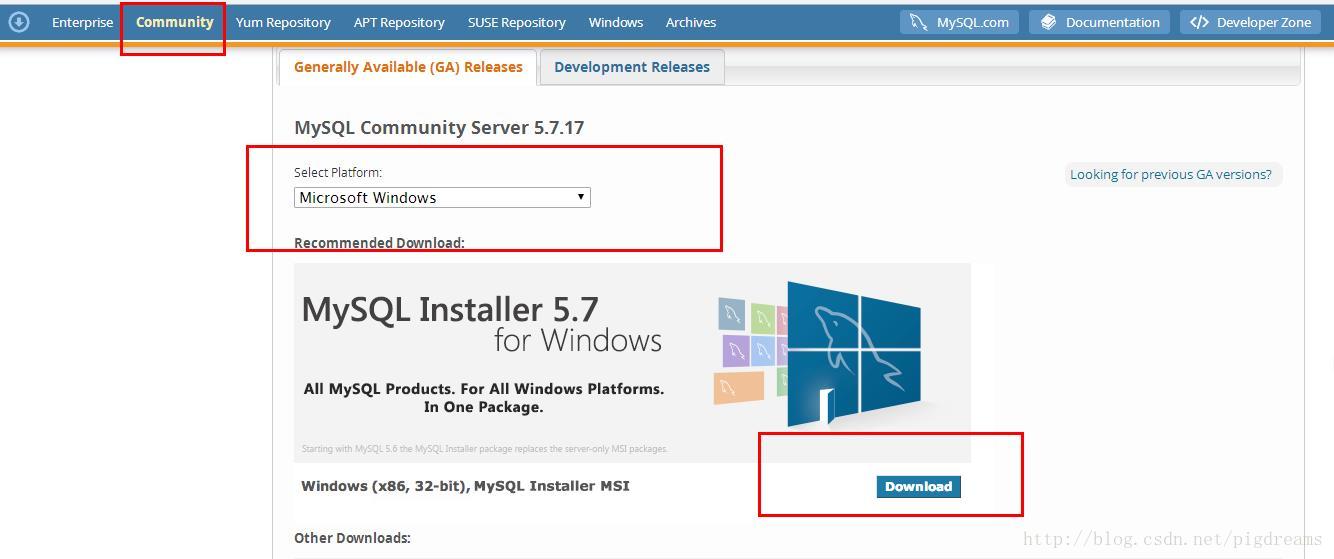Click the code brackets icon for Developer Zone

pos(1199,22)
